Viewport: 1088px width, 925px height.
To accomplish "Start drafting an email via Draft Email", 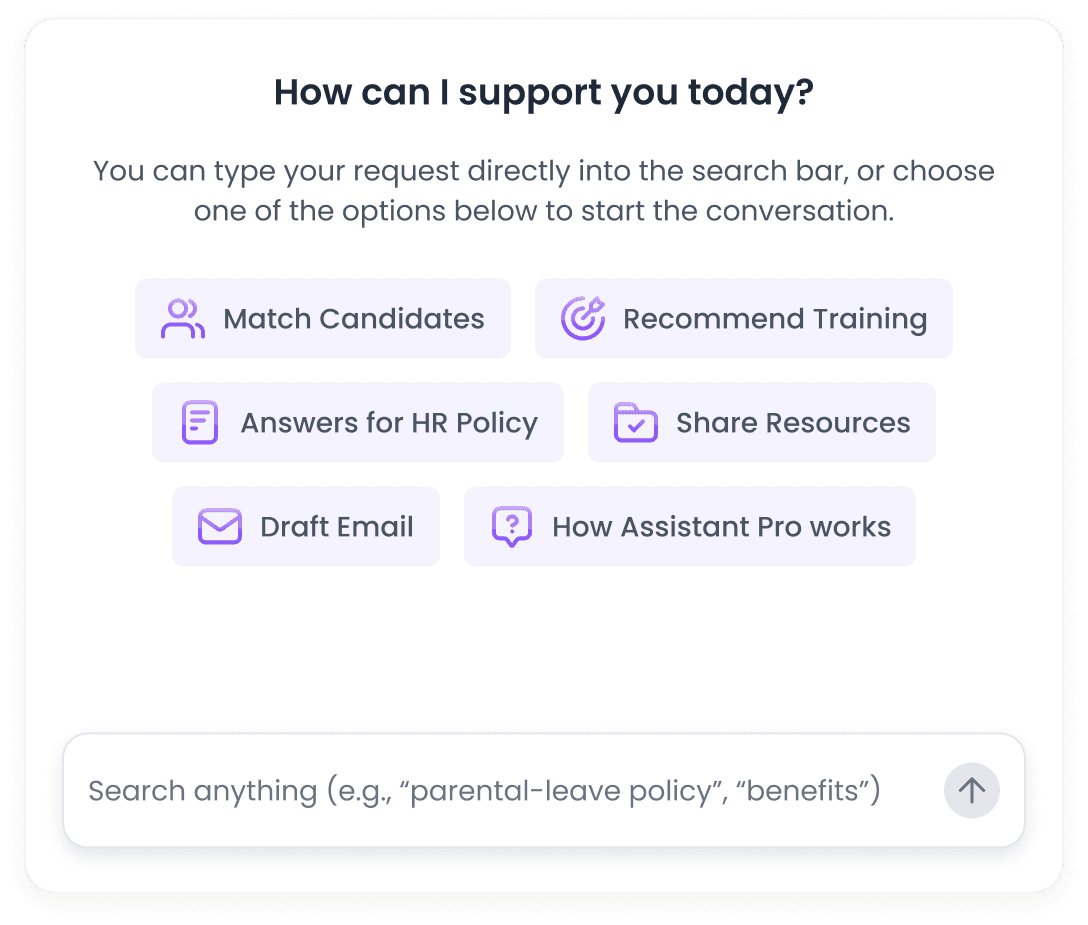I will [x=306, y=526].
